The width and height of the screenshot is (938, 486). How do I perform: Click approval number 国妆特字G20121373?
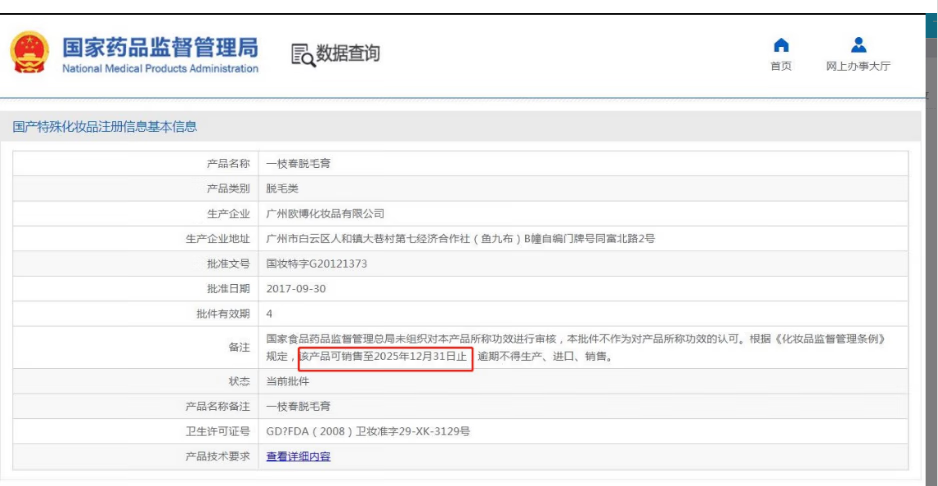(317, 264)
